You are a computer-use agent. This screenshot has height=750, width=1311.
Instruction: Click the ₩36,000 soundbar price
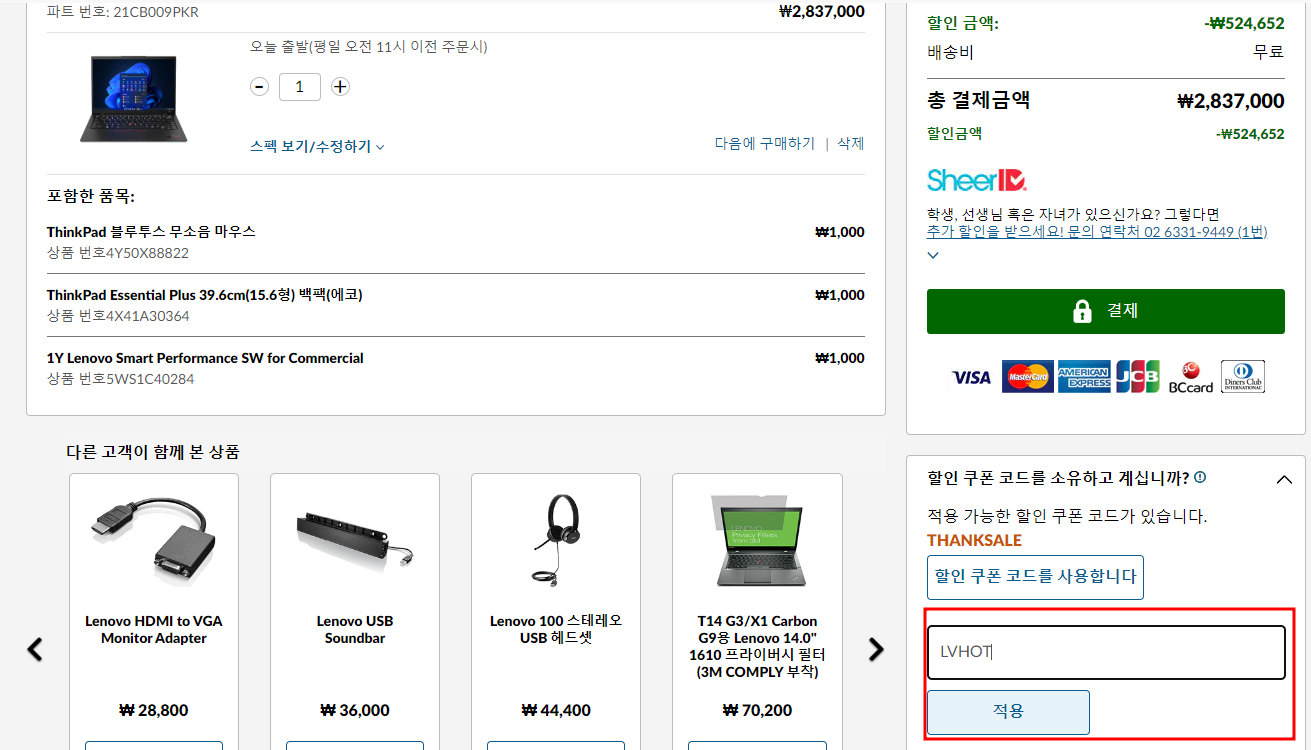(x=355, y=711)
